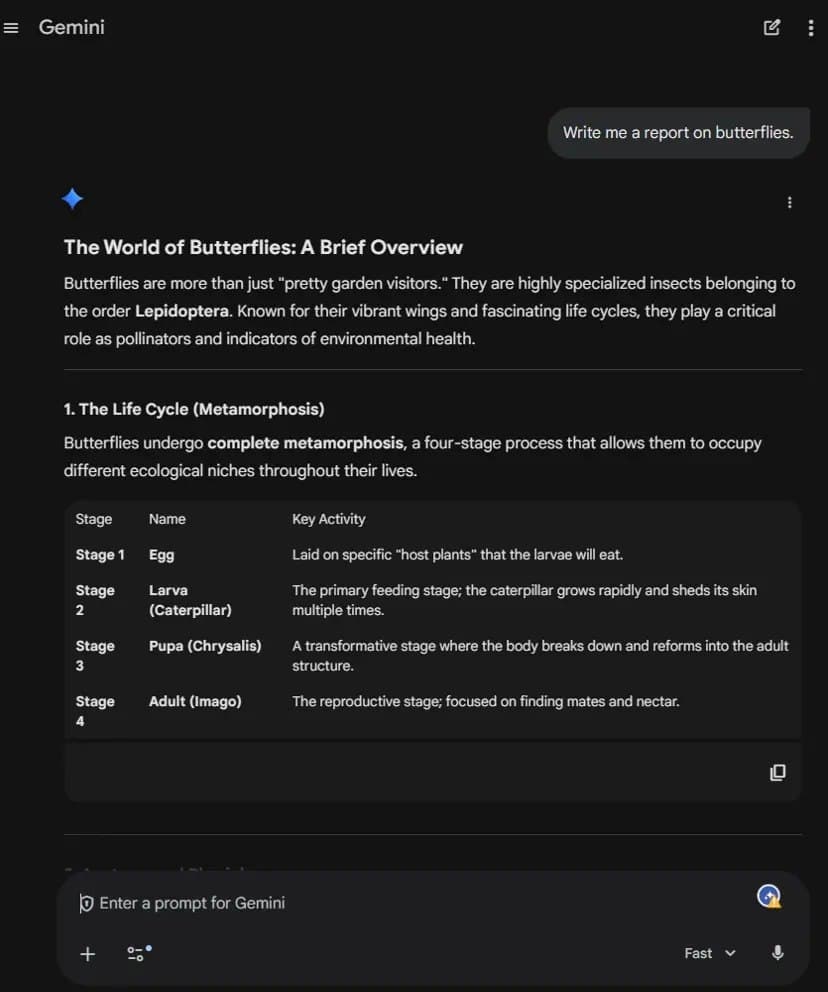Click the Gemini title text
Viewport: 828px width, 992px height.
(x=71, y=27)
